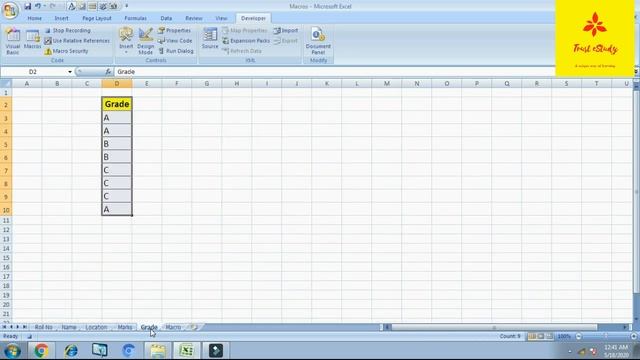Viewport: 640px width, 360px height.
Task: Select the Grade sheet tab
Action: pyautogui.click(x=149, y=327)
